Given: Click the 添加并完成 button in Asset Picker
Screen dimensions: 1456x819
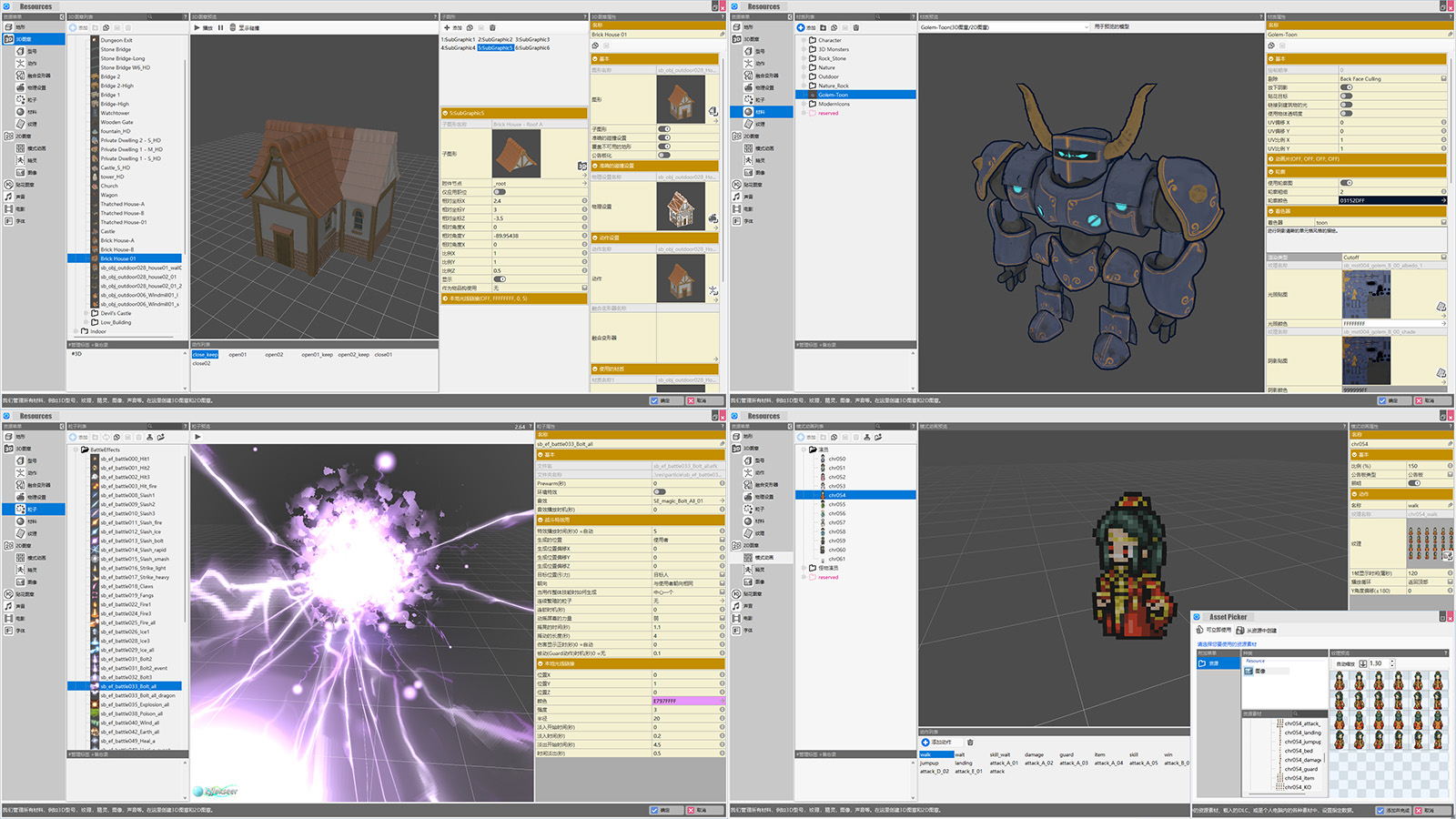Looking at the screenshot, I should click(1393, 810).
